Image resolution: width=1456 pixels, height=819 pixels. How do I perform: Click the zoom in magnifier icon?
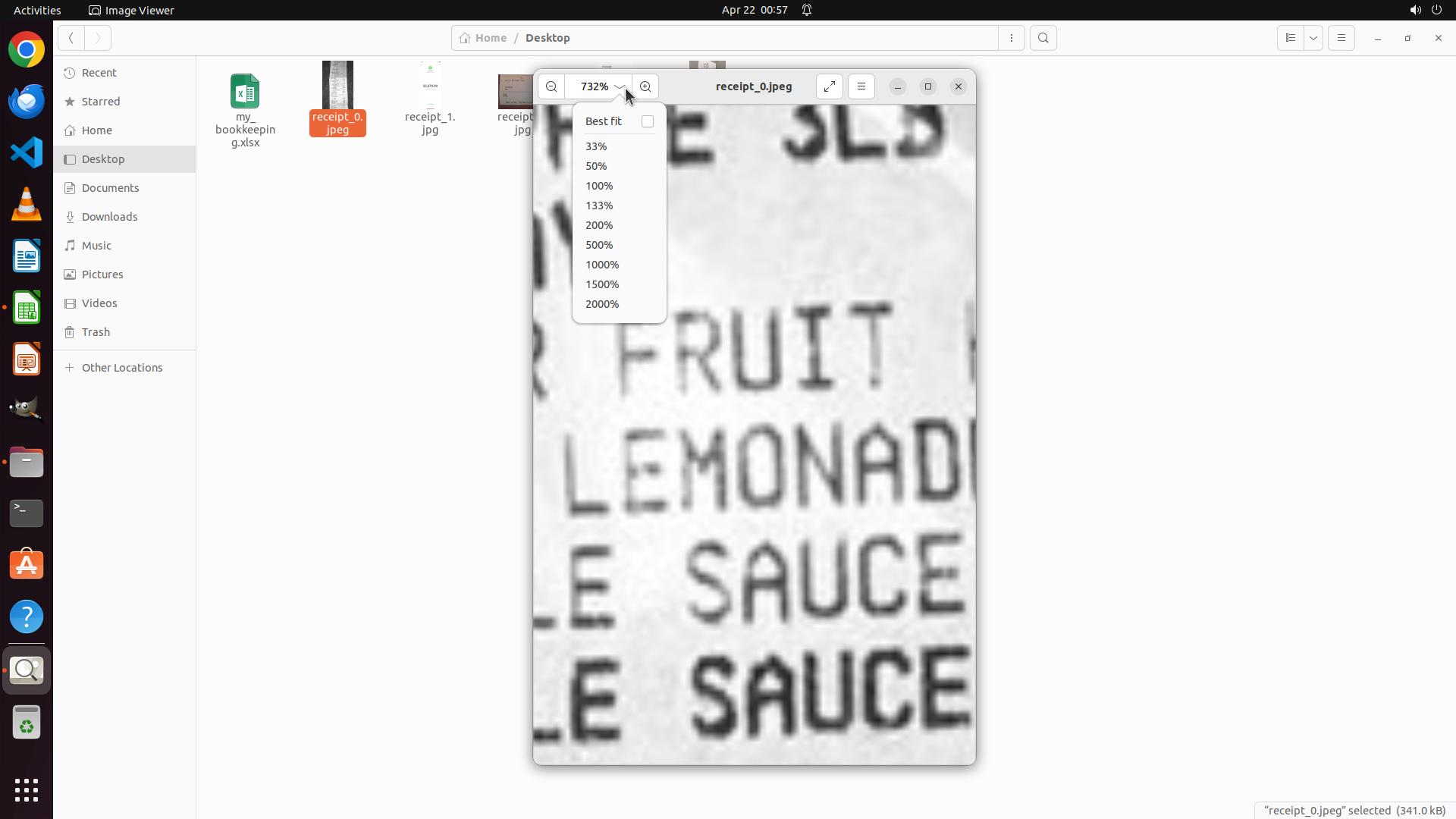click(x=645, y=86)
